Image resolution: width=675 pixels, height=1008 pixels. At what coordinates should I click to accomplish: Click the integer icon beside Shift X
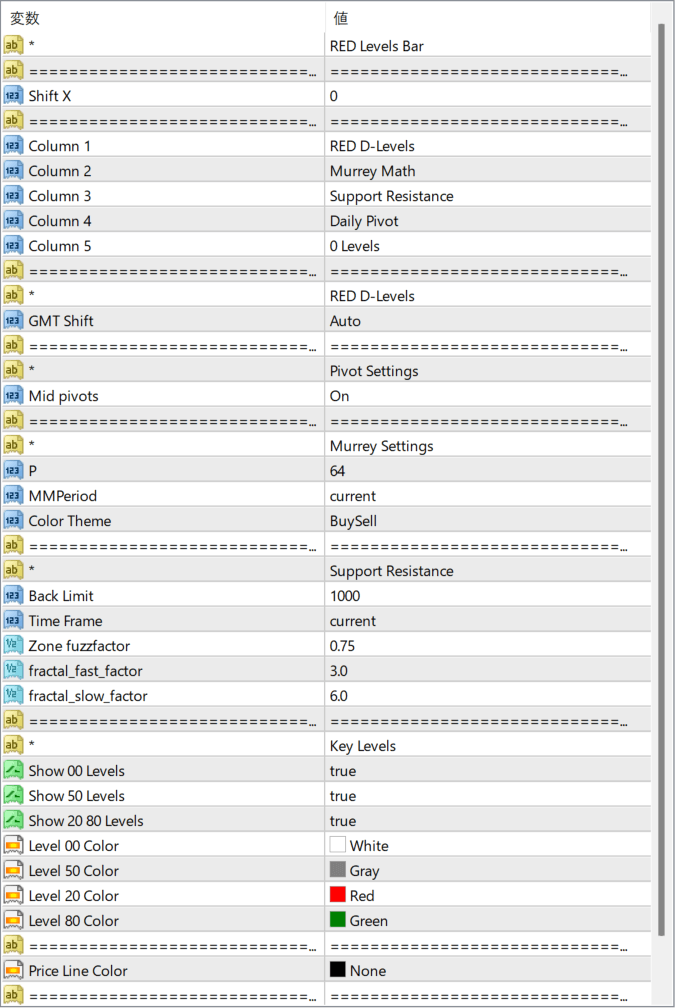pos(13,96)
